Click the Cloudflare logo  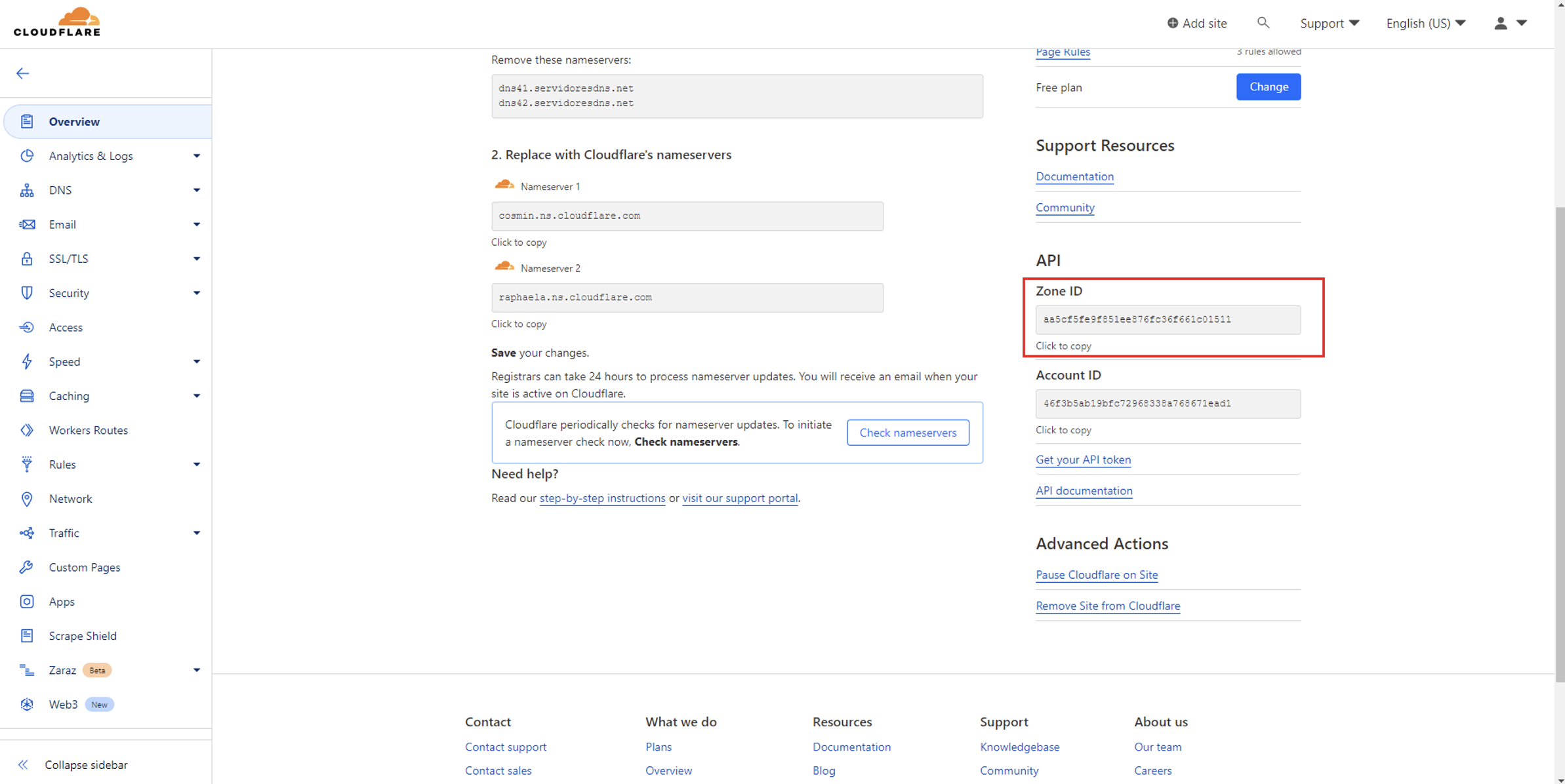pyautogui.click(x=57, y=22)
